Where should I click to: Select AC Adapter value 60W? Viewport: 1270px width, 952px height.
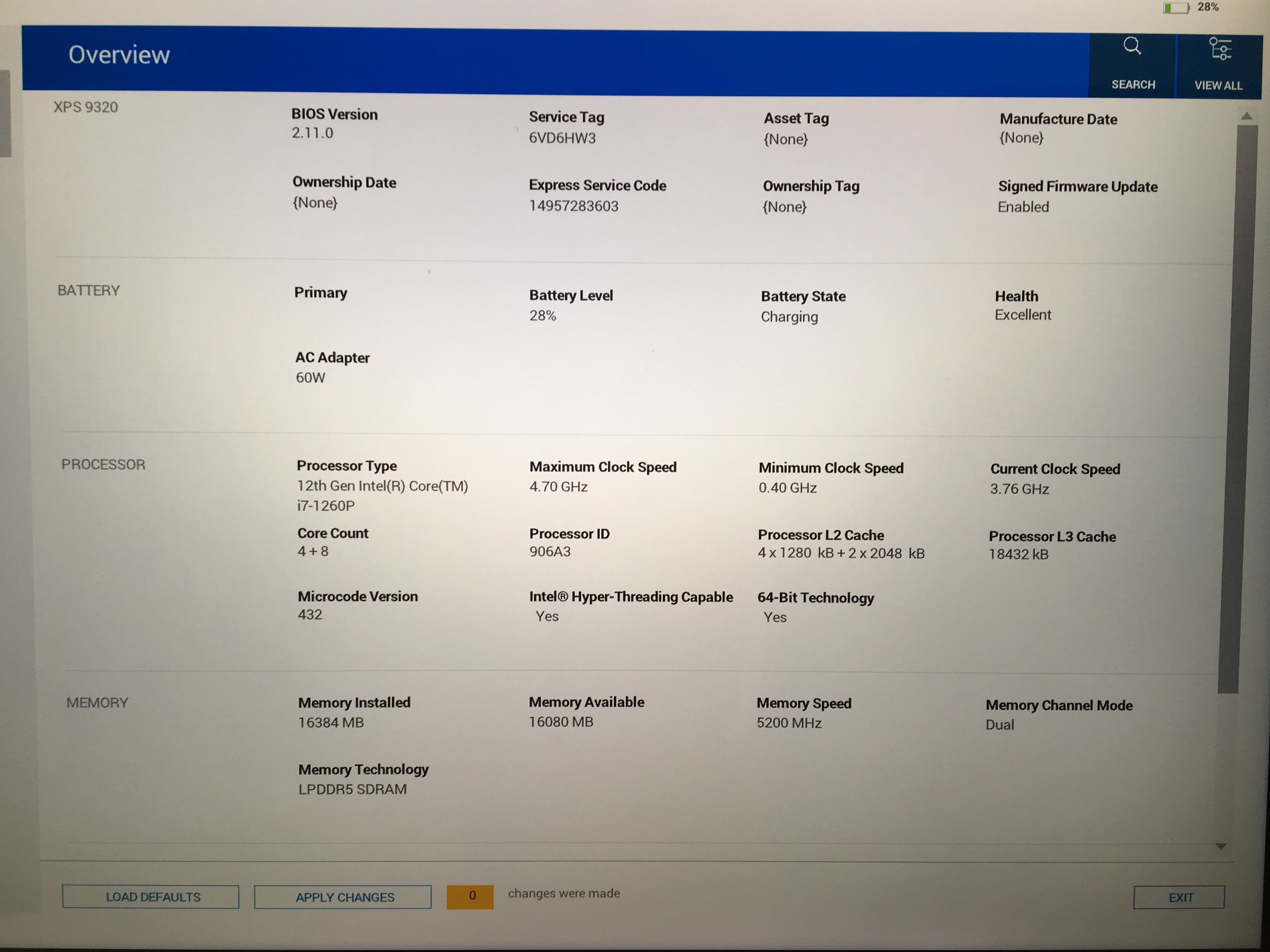(x=310, y=377)
